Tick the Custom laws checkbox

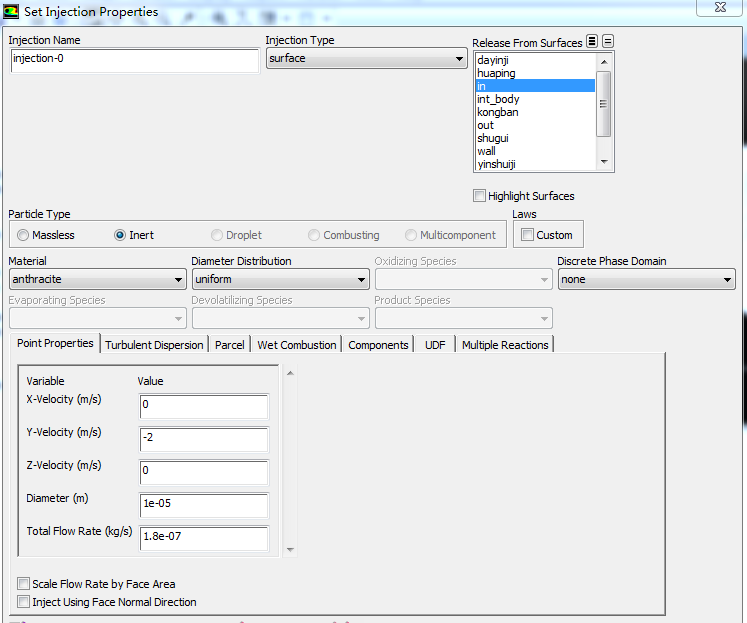(x=527, y=235)
